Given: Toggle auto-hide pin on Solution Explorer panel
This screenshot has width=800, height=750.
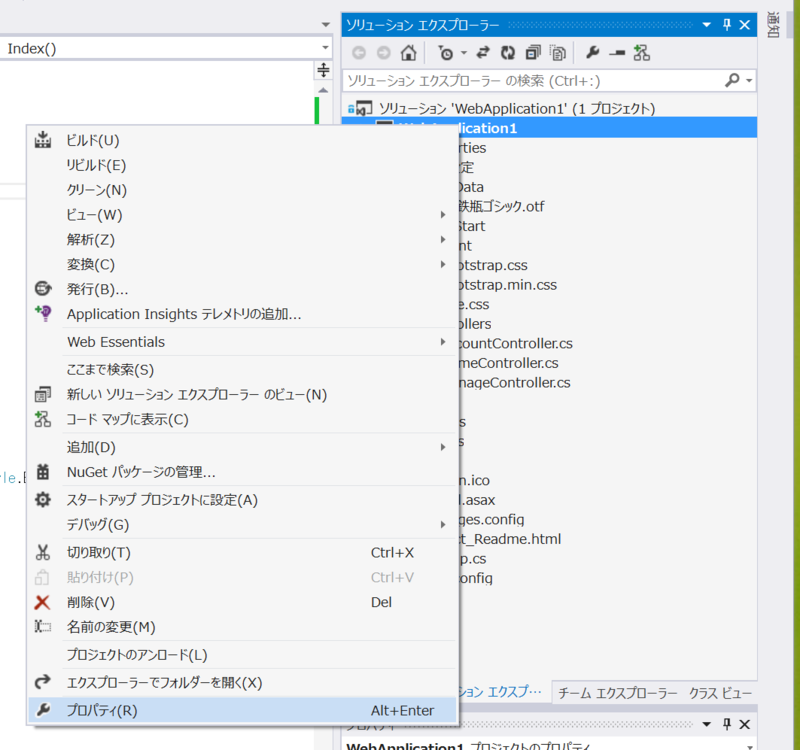Looking at the screenshot, I should tap(727, 24).
